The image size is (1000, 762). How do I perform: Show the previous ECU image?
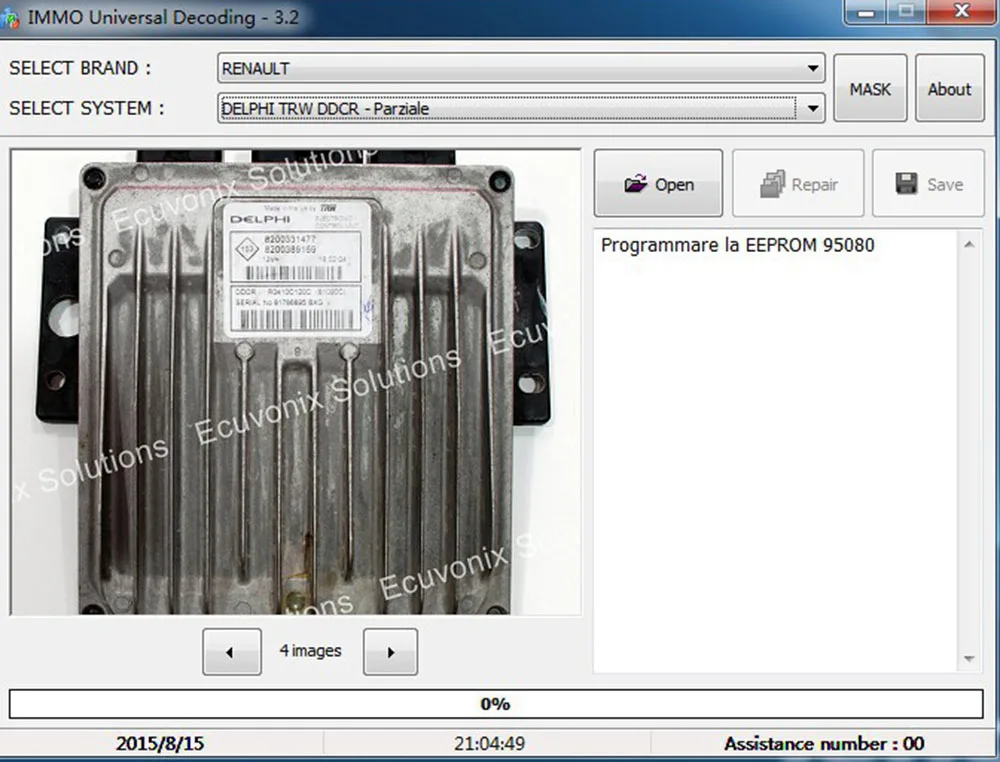[232, 652]
